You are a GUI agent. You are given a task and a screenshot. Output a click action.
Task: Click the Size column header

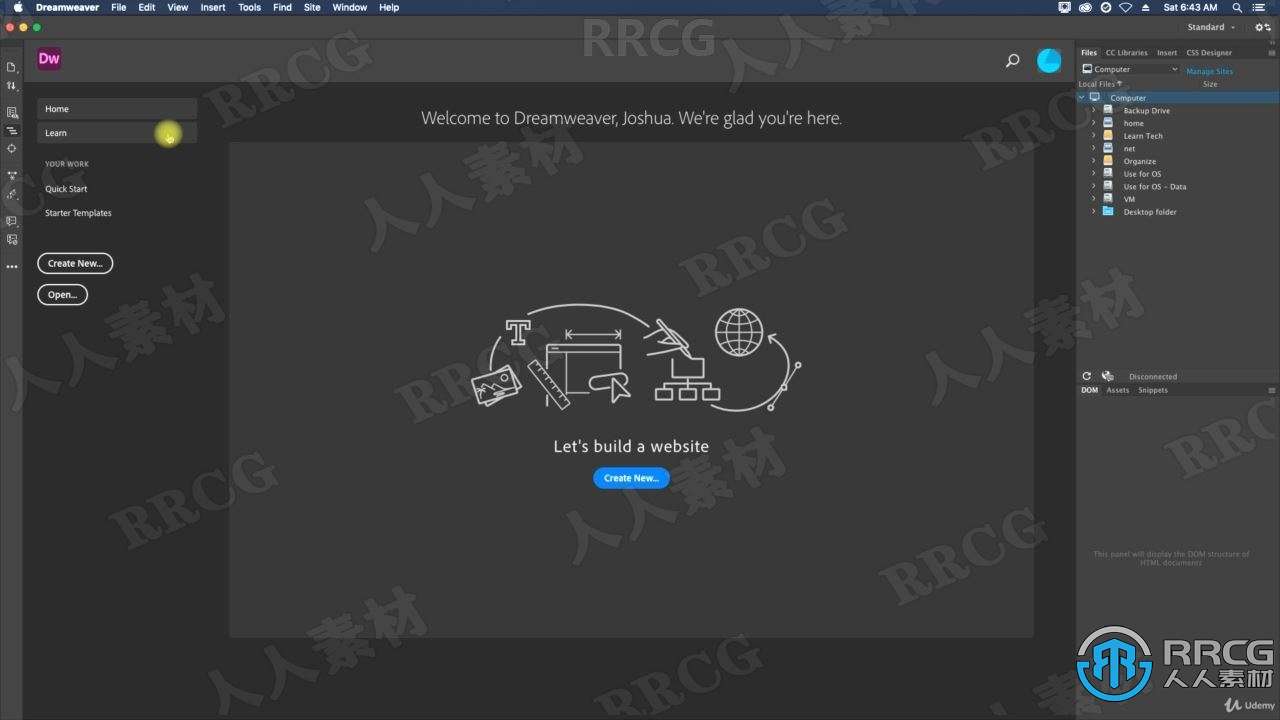[x=1210, y=84]
